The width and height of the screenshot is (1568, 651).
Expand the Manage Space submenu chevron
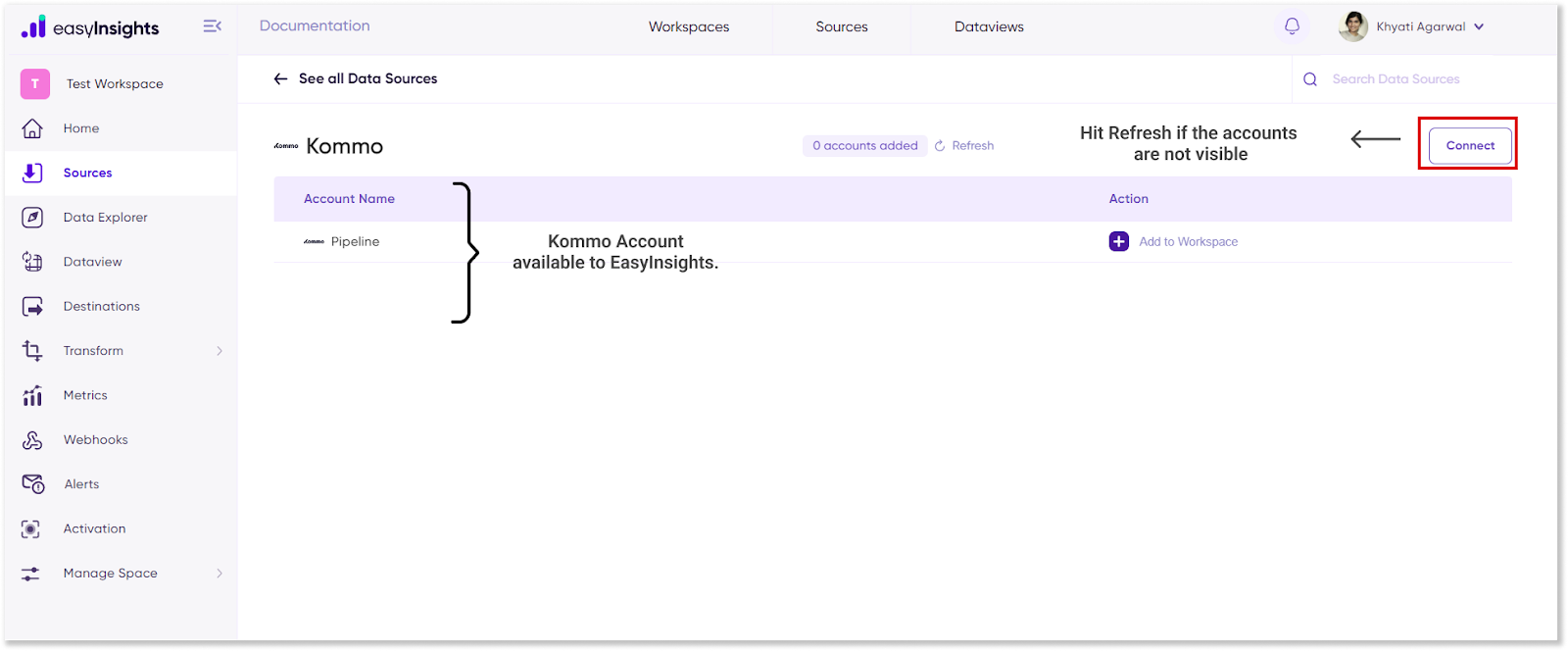tap(220, 574)
